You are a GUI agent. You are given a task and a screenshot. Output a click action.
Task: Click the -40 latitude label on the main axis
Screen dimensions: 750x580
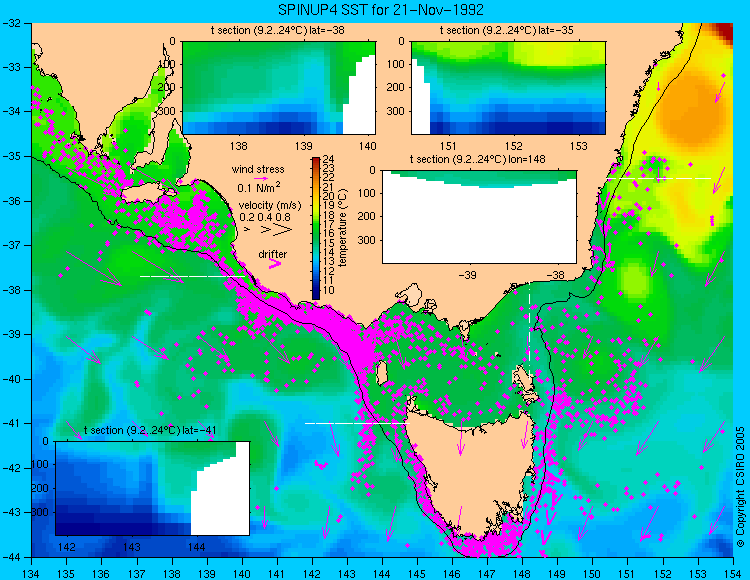11,379
